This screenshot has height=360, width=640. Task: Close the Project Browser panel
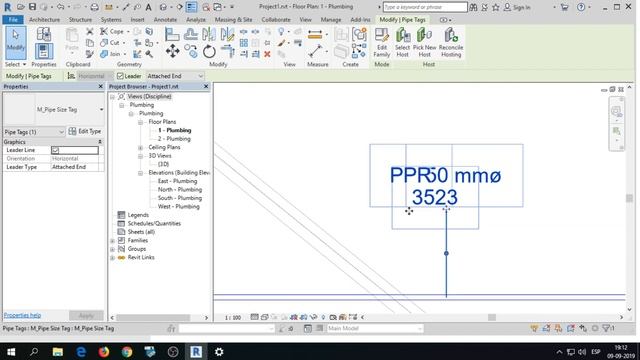click(x=206, y=87)
